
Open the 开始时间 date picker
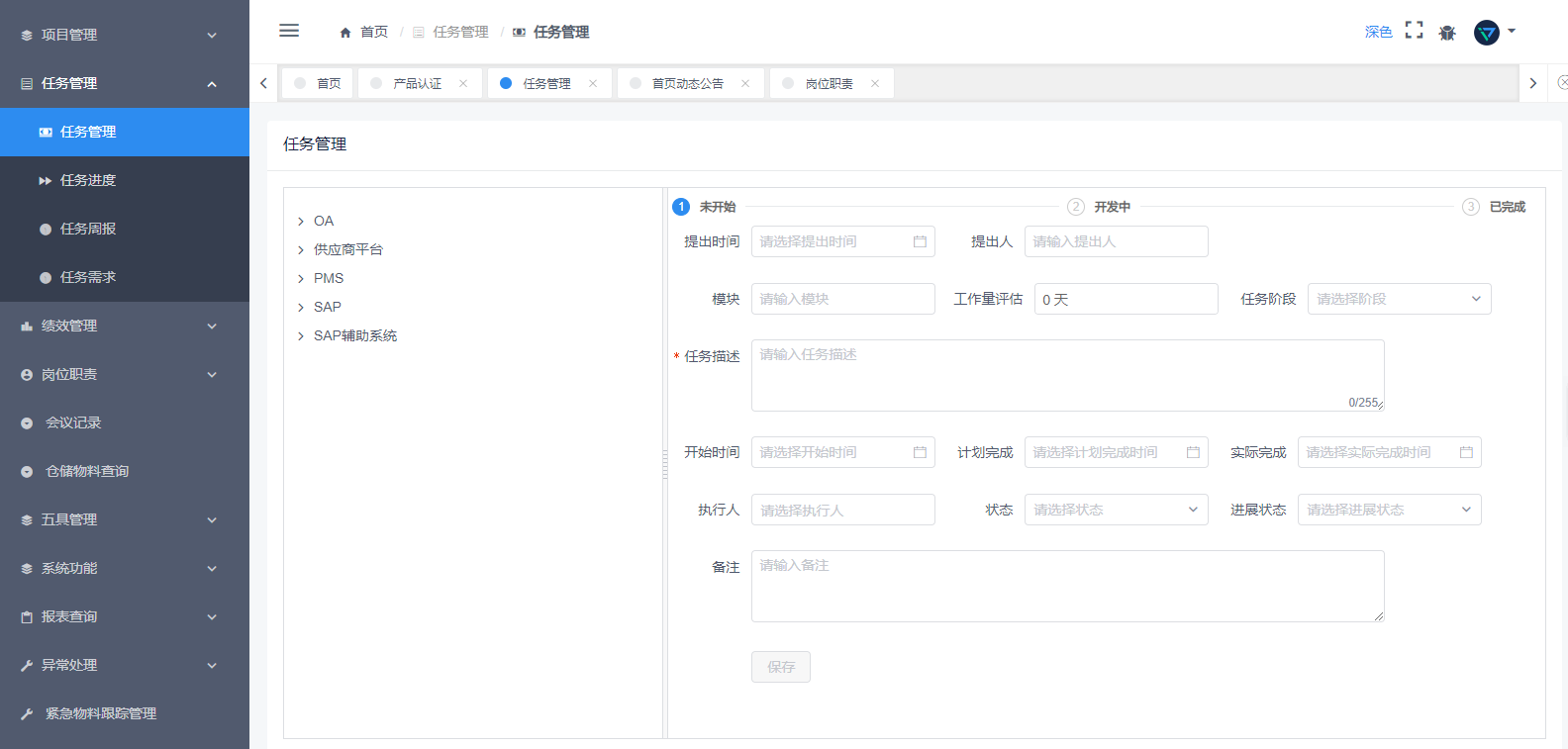coord(843,452)
